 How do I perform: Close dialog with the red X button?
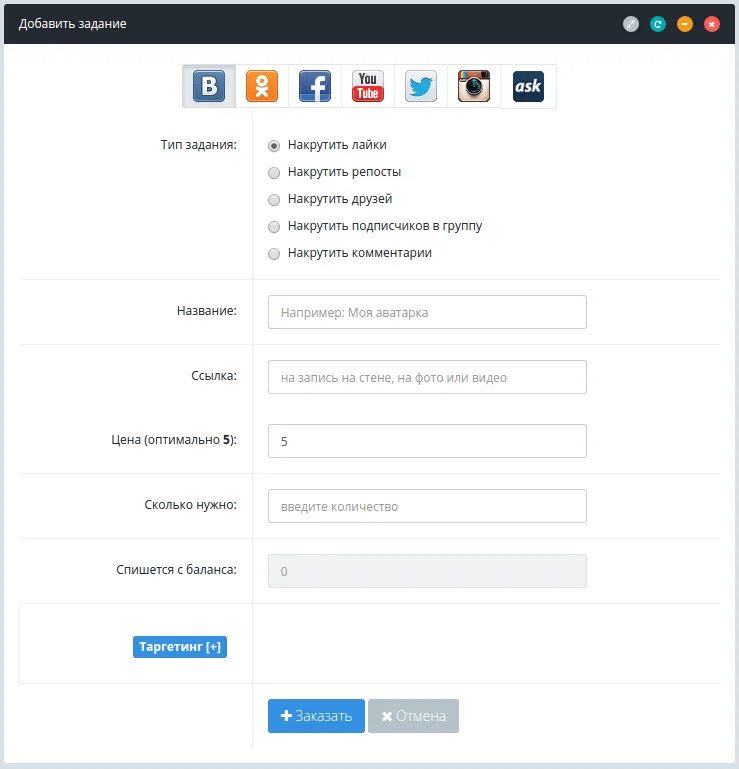pyautogui.click(x=712, y=24)
